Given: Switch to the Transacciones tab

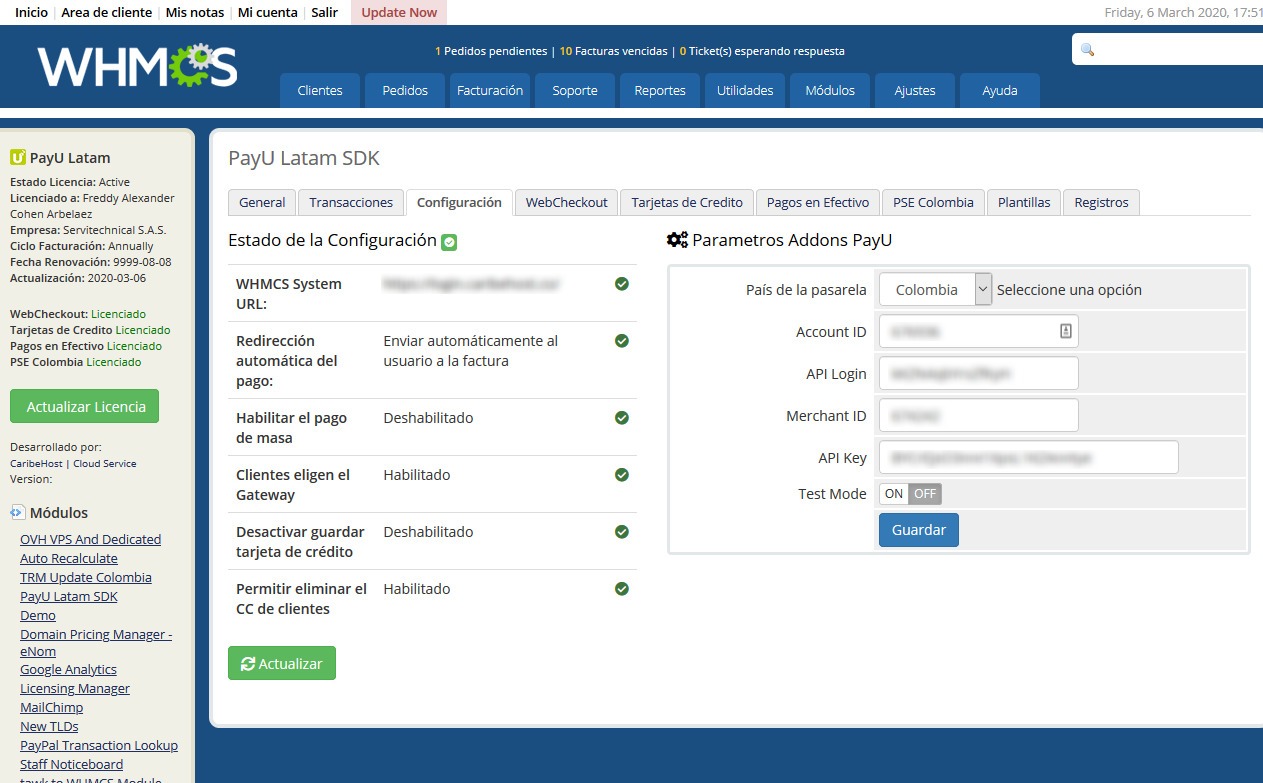Looking at the screenshot, I should pos(351,202).
